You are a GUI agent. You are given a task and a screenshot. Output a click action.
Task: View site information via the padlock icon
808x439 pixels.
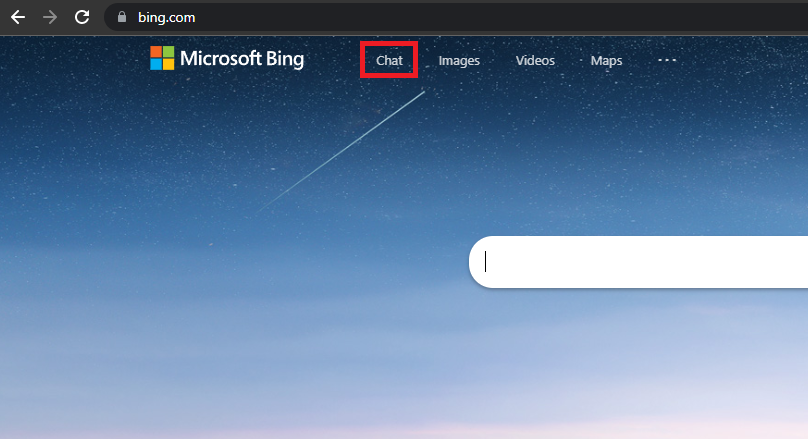[122, 17]
